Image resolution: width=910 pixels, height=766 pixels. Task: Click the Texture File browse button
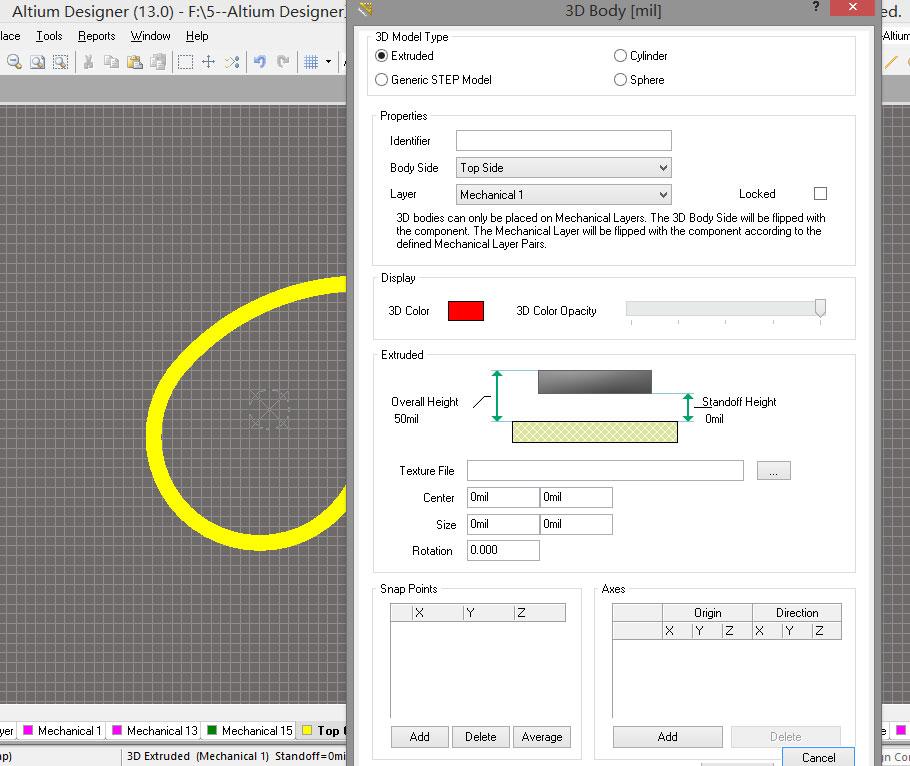click(773, 471)
